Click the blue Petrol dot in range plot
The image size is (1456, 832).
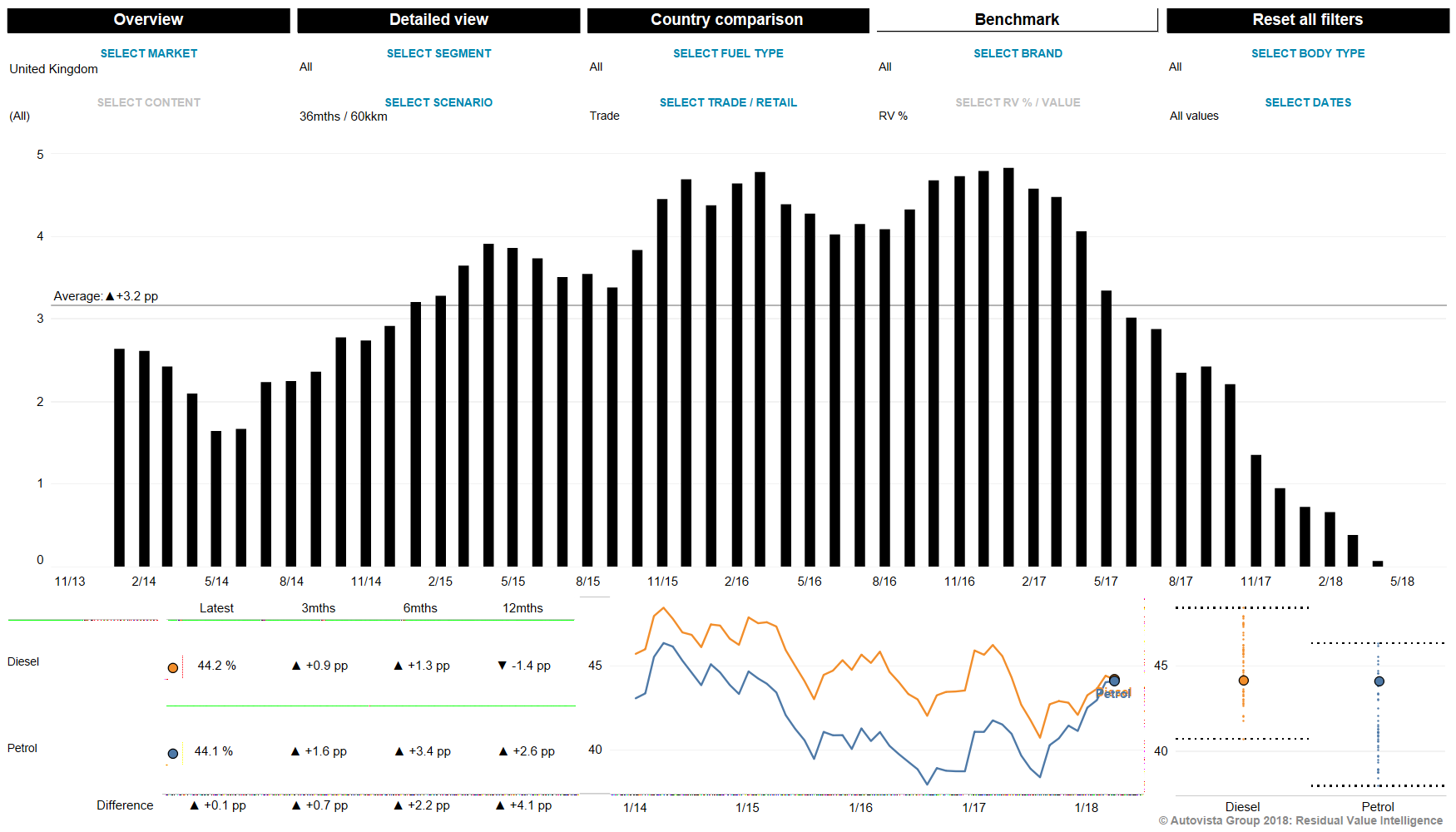(x=1379, y=681)
